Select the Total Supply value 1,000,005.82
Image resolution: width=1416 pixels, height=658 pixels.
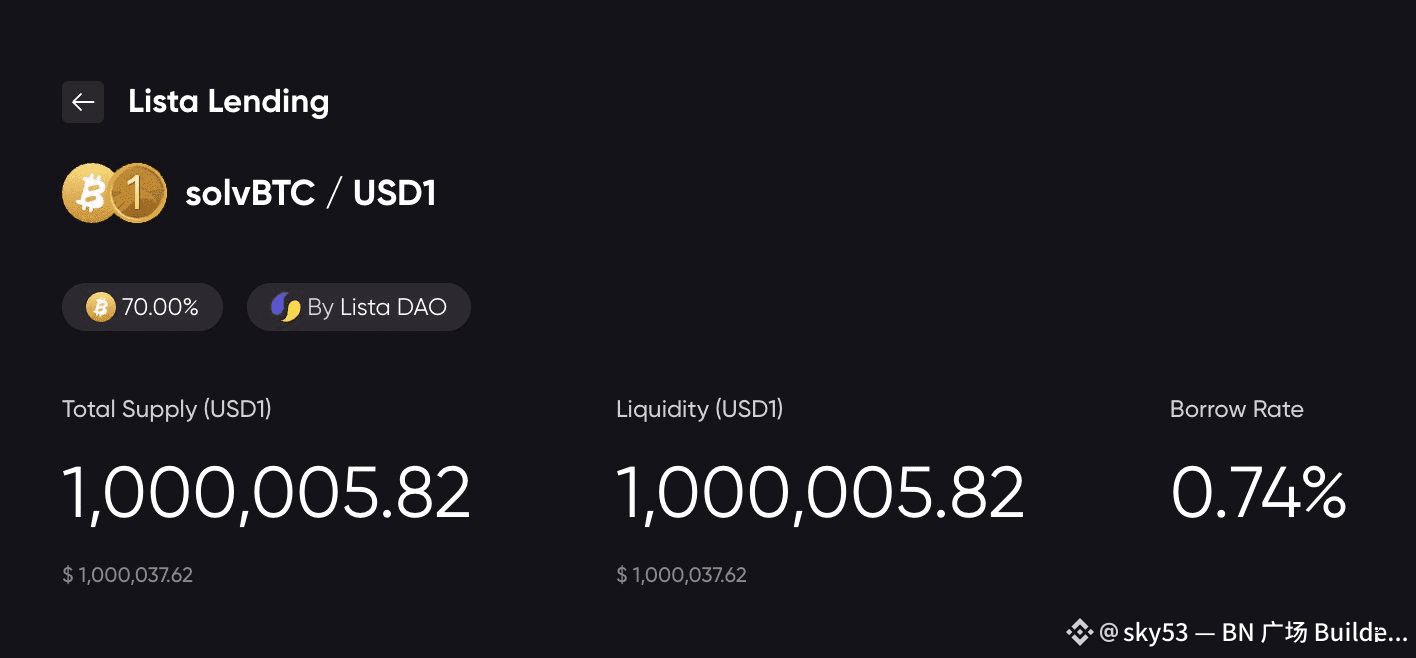[x=266, y=493]
